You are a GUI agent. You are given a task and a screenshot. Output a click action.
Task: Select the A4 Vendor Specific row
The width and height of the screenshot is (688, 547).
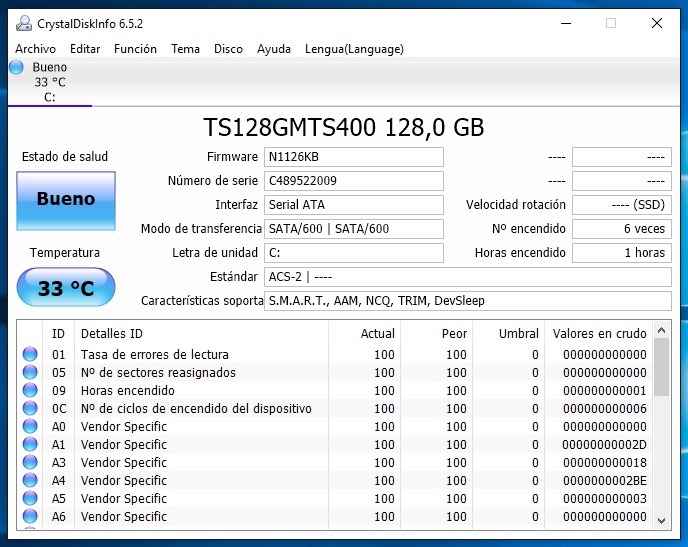click(335, 480)
